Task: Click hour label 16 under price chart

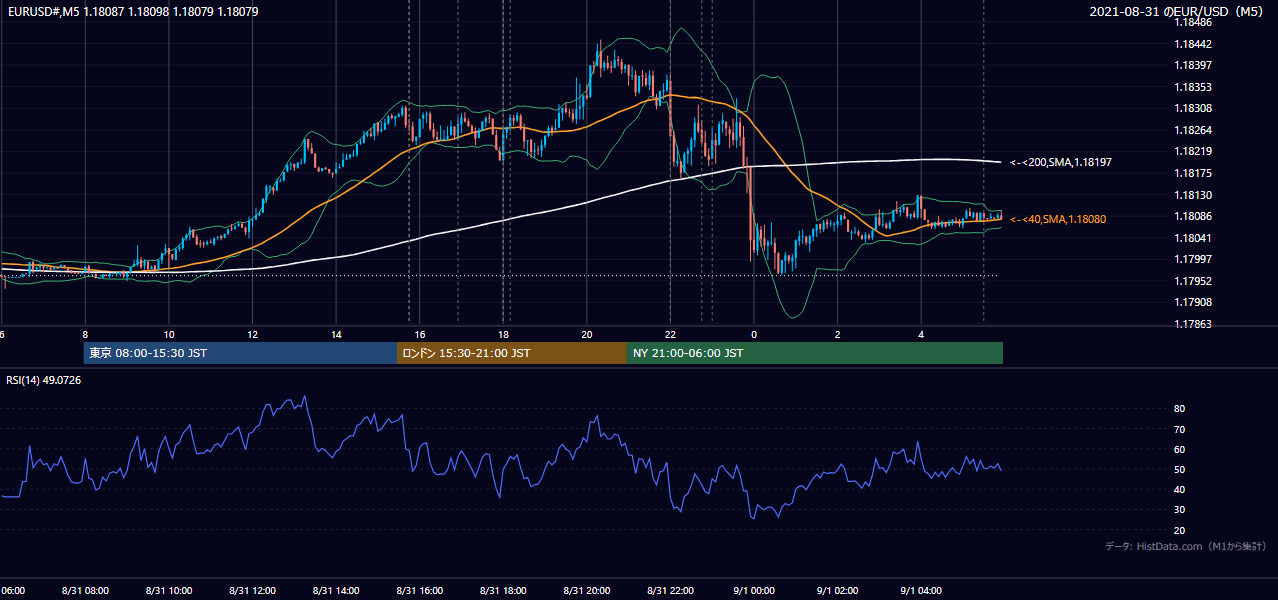Action: point(420,335)
